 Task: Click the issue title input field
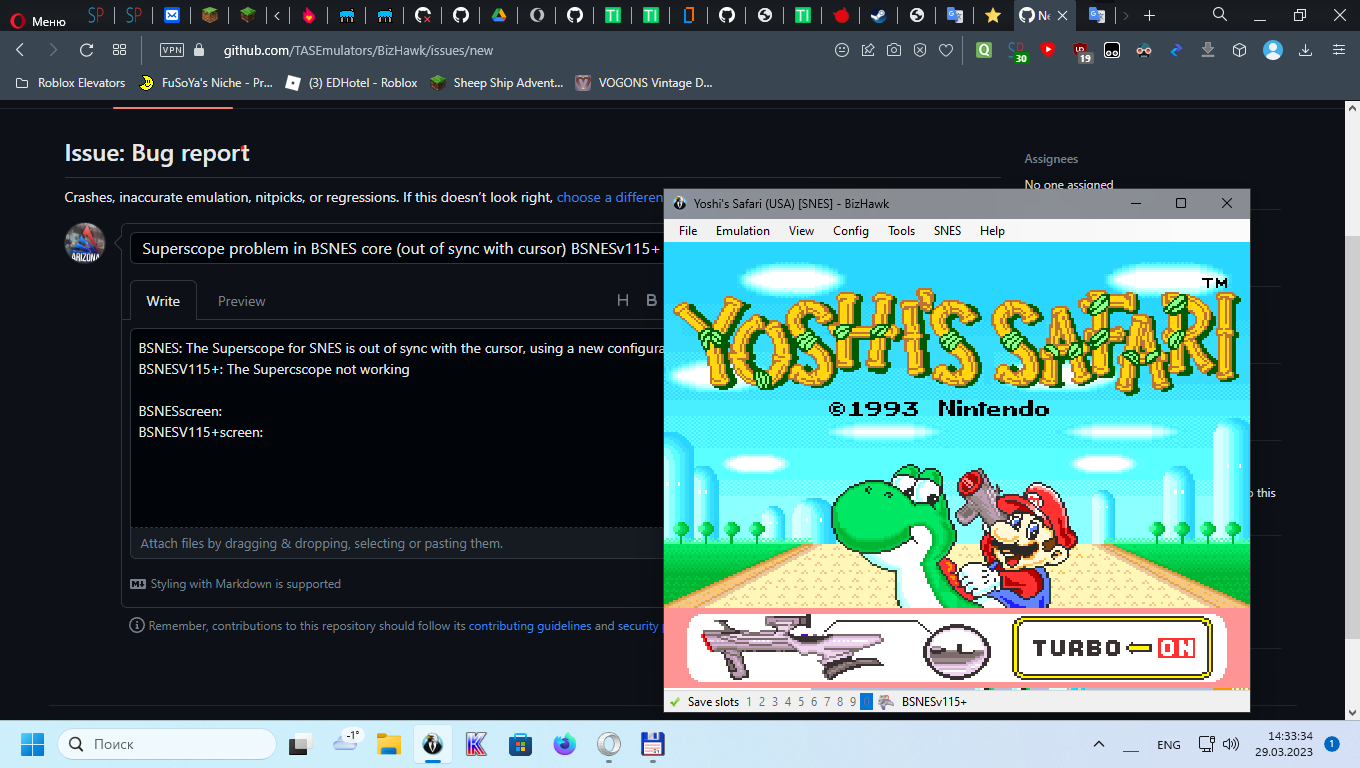tap(400, 248)
